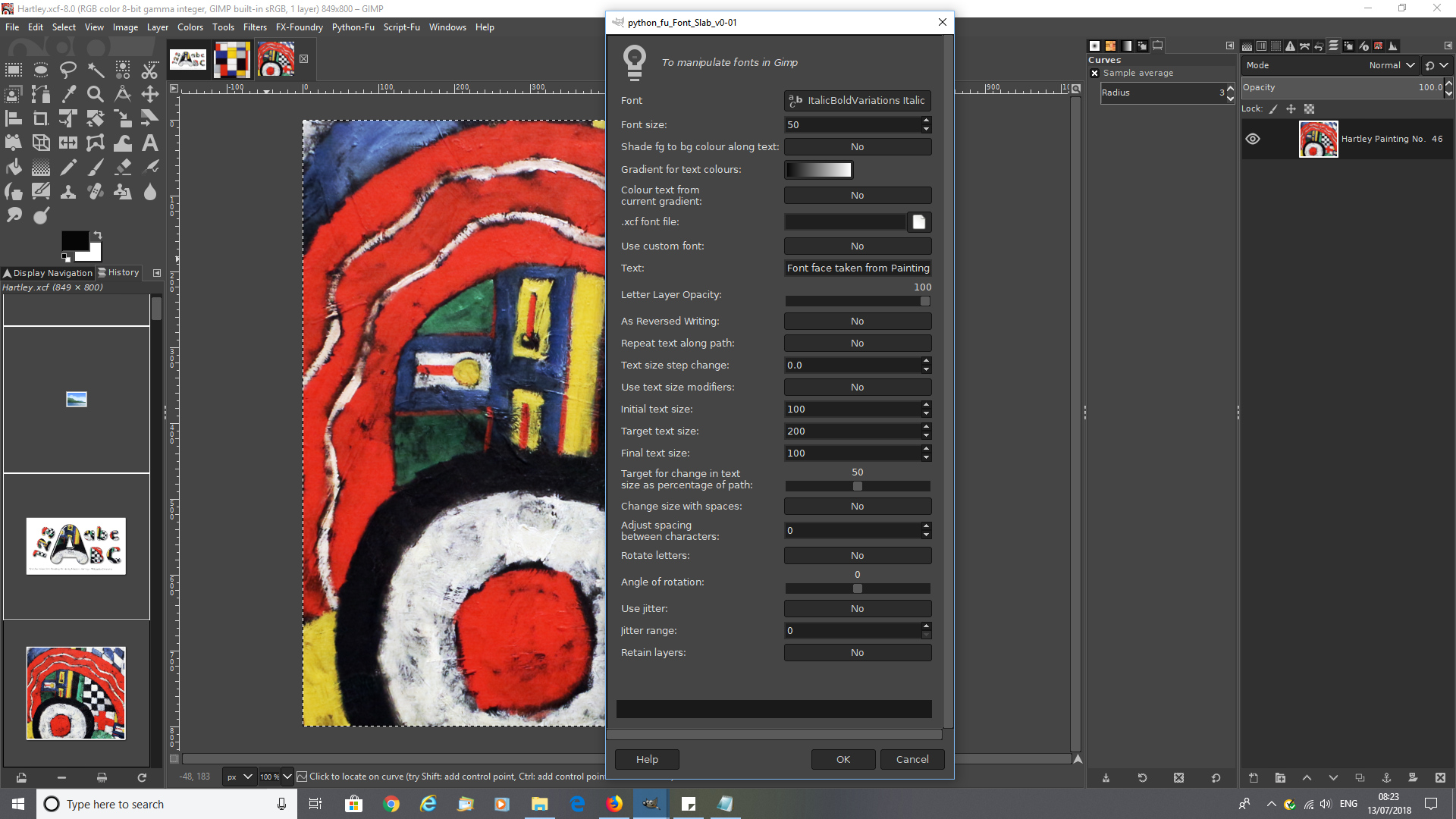1456x819 pixels.
Task: Click the Letter Layer Opacity slider
Action: [858, 301]
